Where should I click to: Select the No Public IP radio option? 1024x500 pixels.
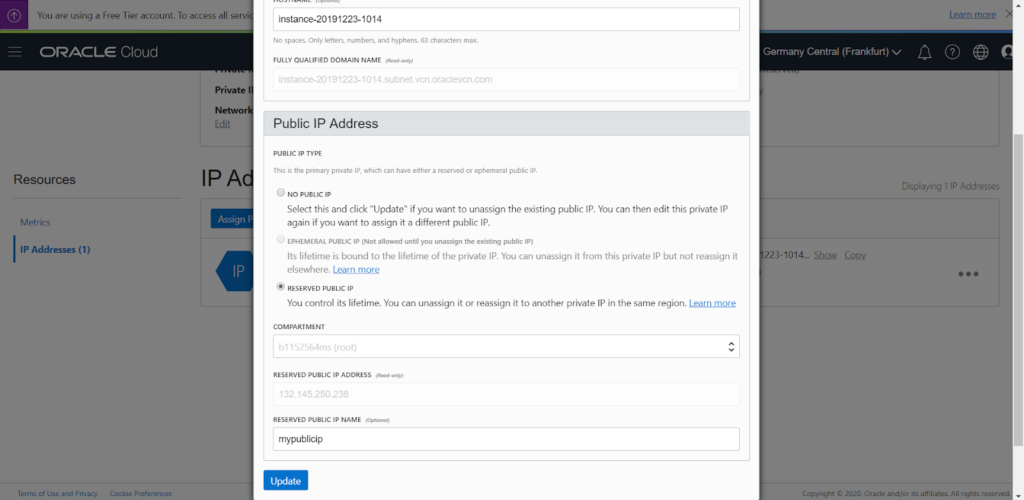(279, 193)
